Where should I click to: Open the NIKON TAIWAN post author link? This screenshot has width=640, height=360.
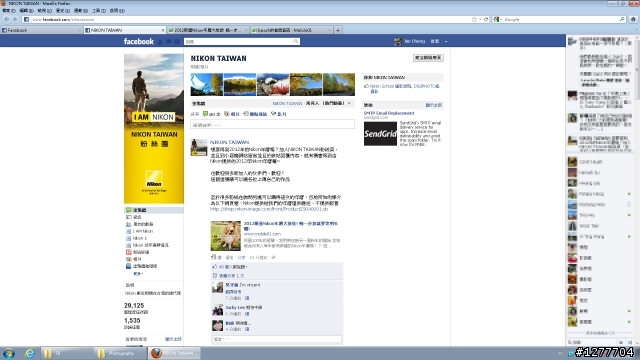229,142
